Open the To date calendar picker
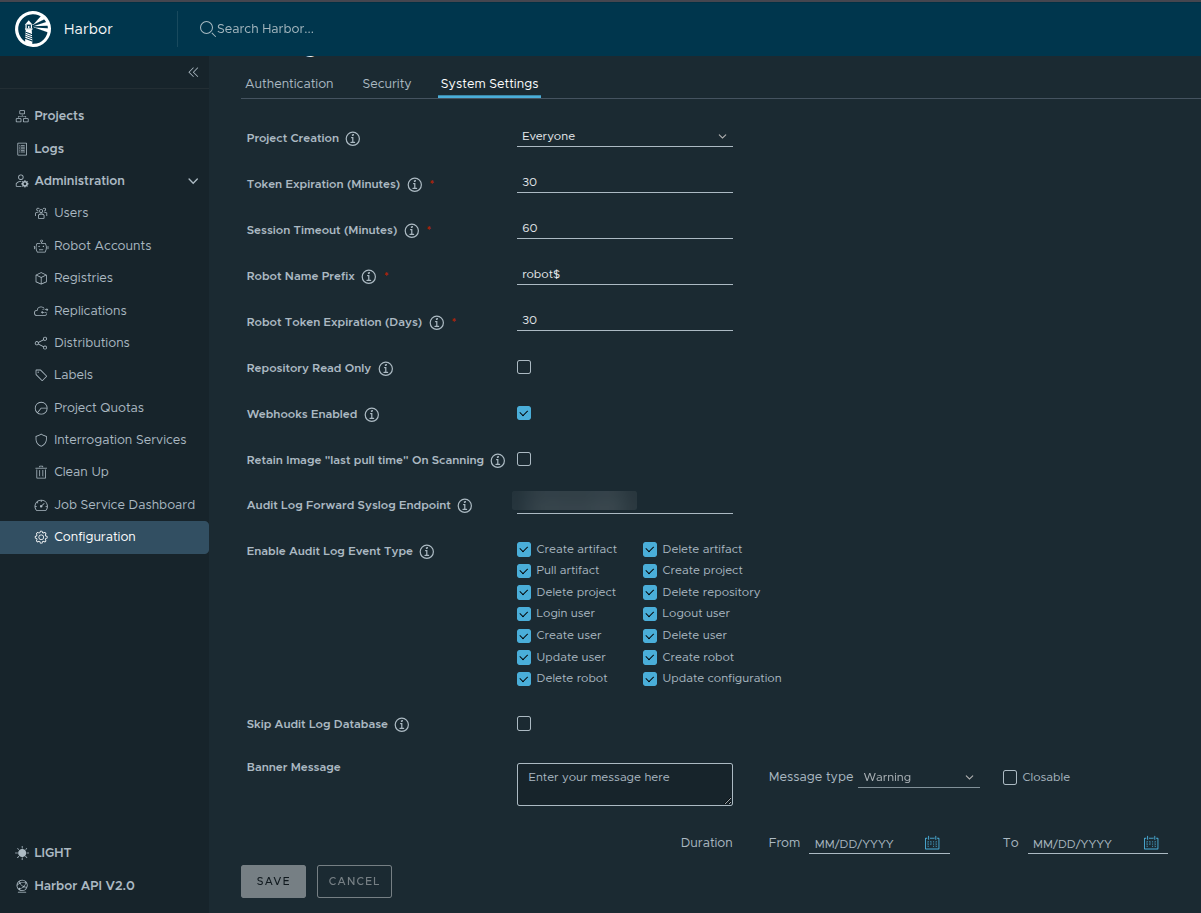Image resolution: width=1201 pixels, height=913 pixels. tap(1150, 843)
